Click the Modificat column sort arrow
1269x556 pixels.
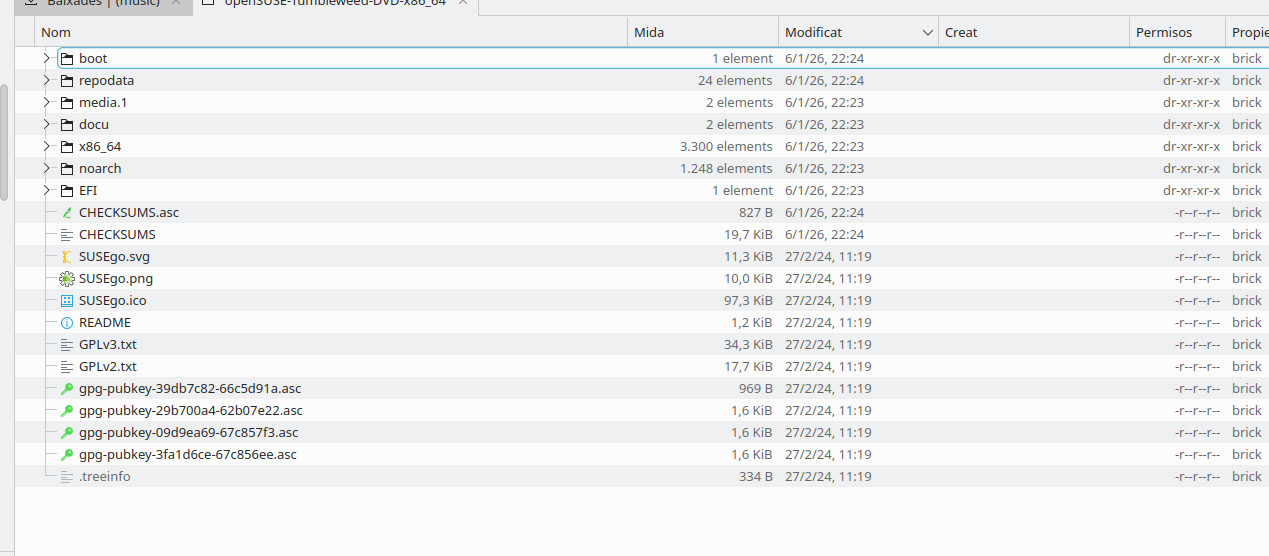[927, 33]
